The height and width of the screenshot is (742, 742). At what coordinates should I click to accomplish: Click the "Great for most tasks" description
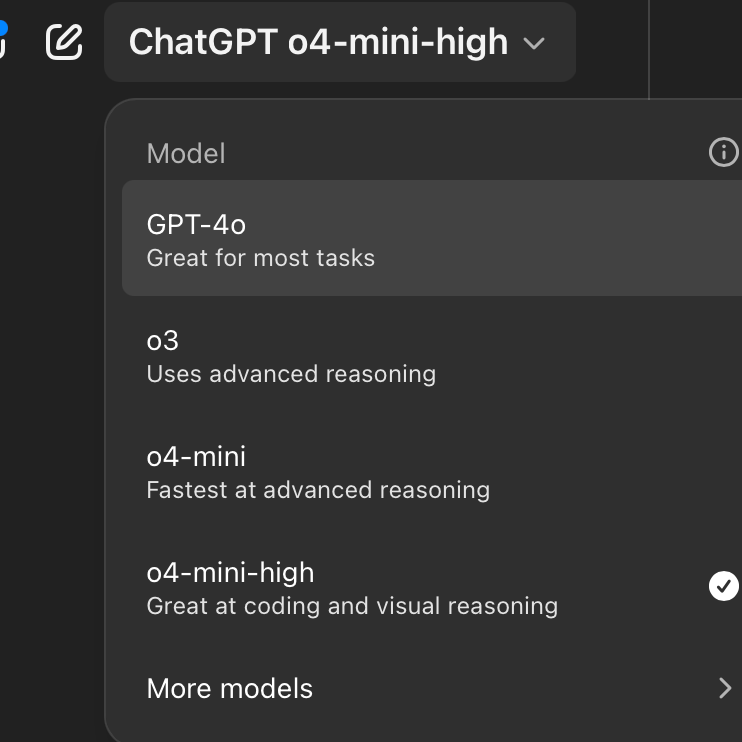(260, 258)
